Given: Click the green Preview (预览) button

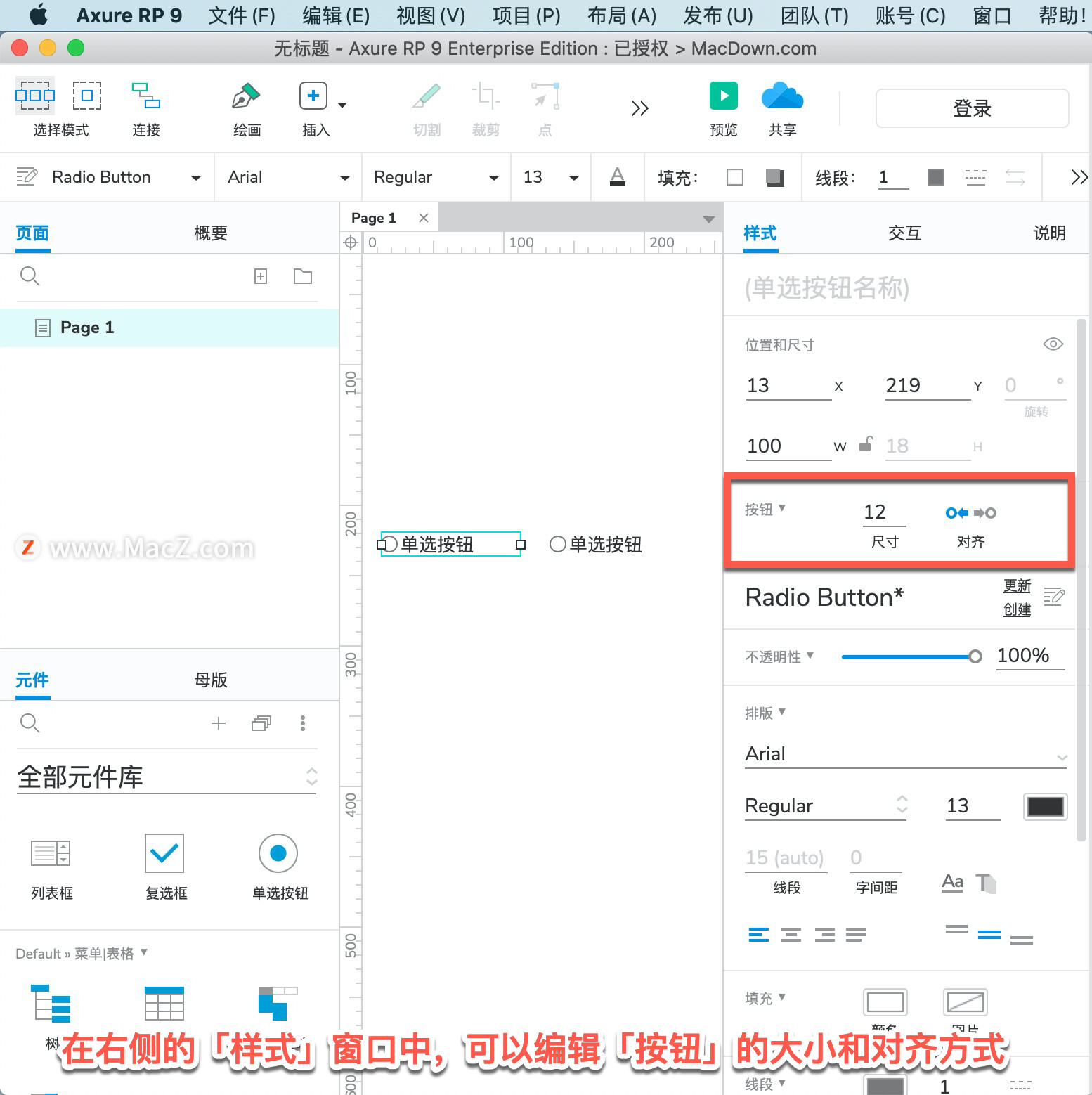Looking at the screenshot, I should pyautogui.click(x=723, y=96).
